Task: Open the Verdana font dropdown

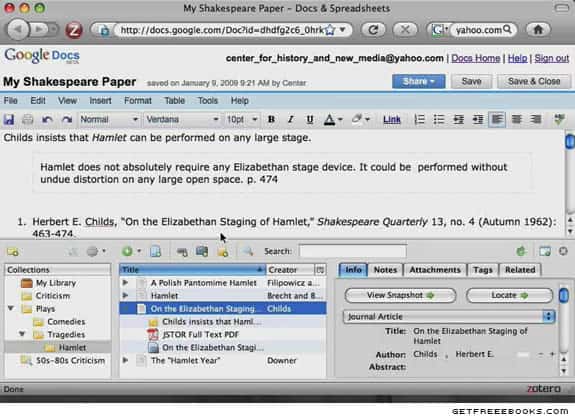Action: pyautogui.click(x=182, y=120)
